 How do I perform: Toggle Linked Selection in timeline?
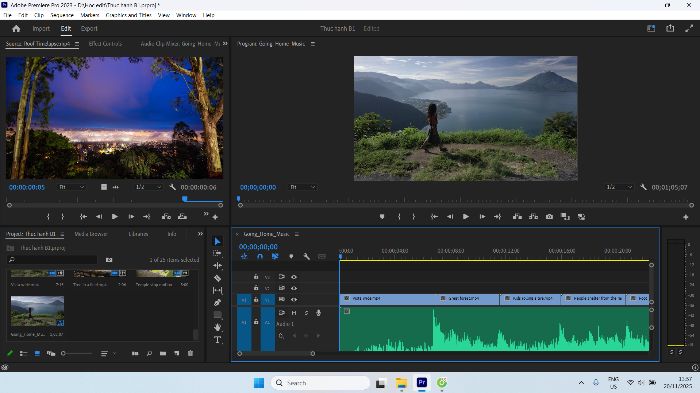275,256
